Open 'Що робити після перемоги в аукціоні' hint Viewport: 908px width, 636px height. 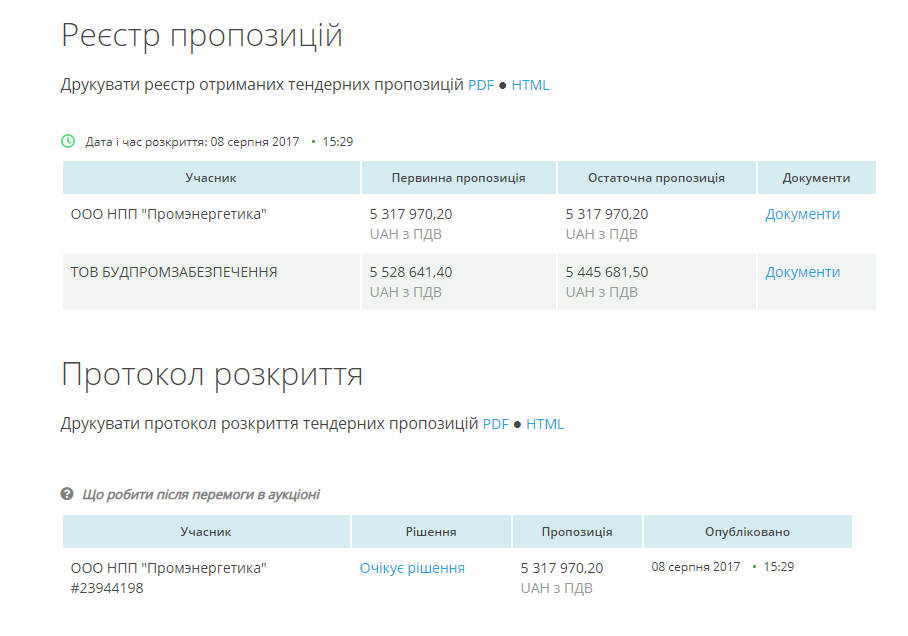[201, 495]
